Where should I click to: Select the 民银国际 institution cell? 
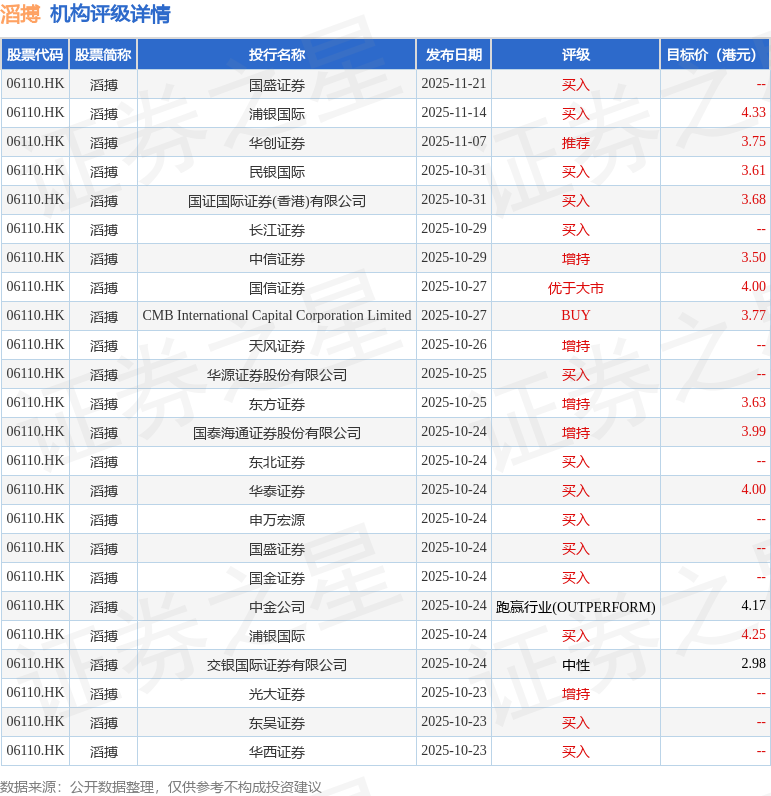point(277,172)
